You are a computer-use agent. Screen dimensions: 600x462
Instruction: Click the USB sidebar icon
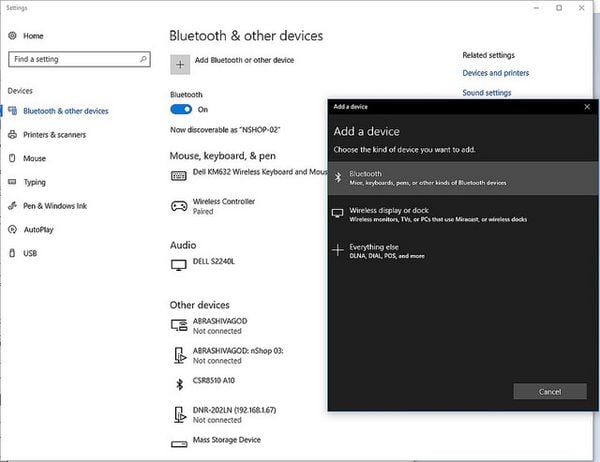pos(12,253)
